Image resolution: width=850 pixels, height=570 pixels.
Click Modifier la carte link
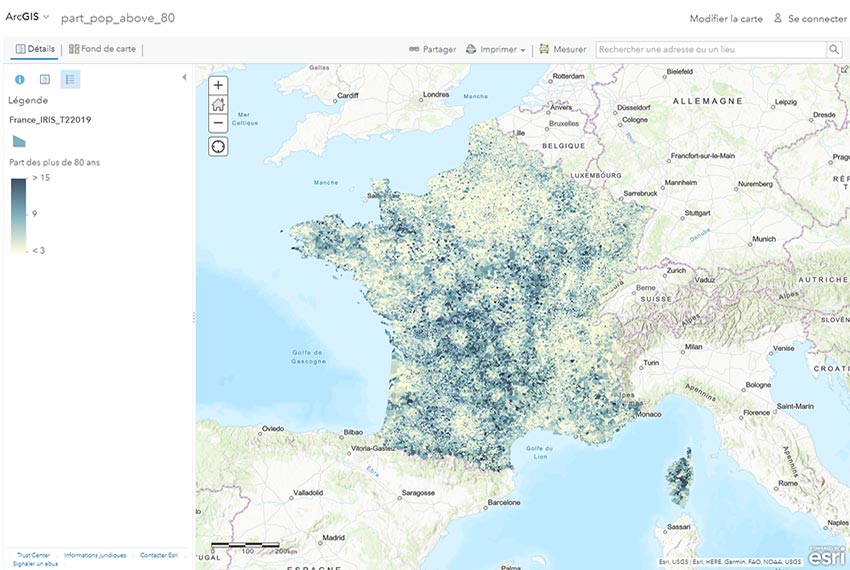pyautogui.click(x=725, y=19)
